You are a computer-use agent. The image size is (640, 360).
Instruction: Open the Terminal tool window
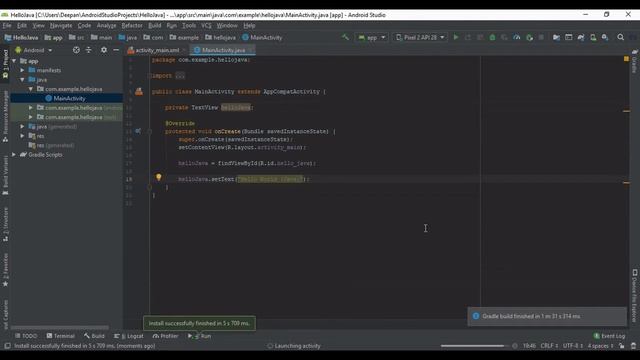tap(60, 336)
